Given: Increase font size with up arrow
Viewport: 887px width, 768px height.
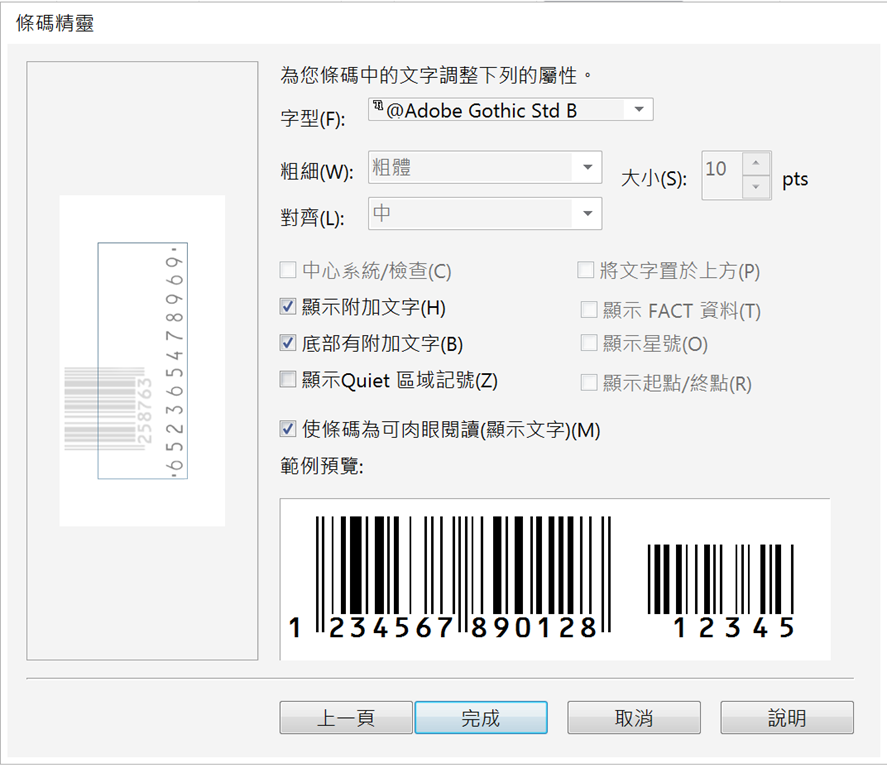Looking at the screenshot, I should (756, 163).
